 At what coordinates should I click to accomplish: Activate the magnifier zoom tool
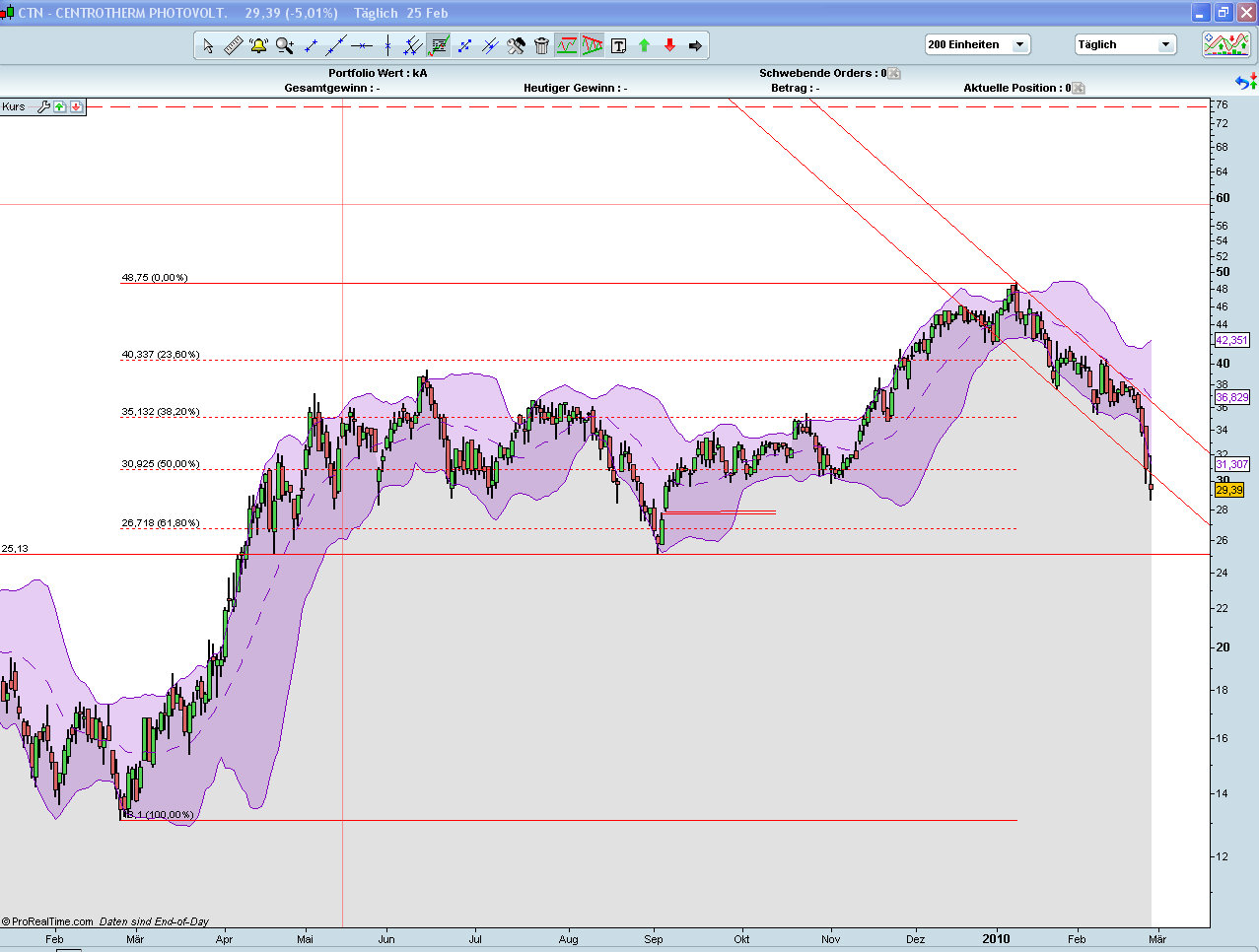point(285,45)
